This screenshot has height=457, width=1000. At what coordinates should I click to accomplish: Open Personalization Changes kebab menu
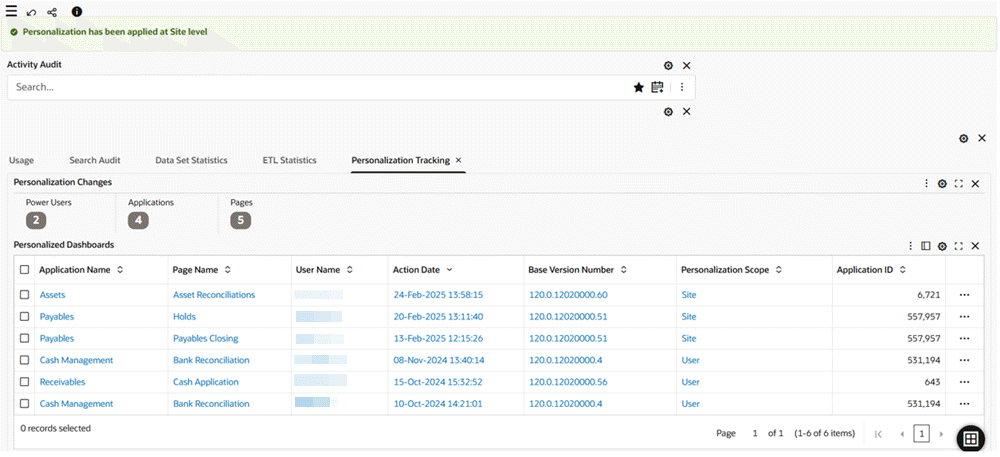926,184
